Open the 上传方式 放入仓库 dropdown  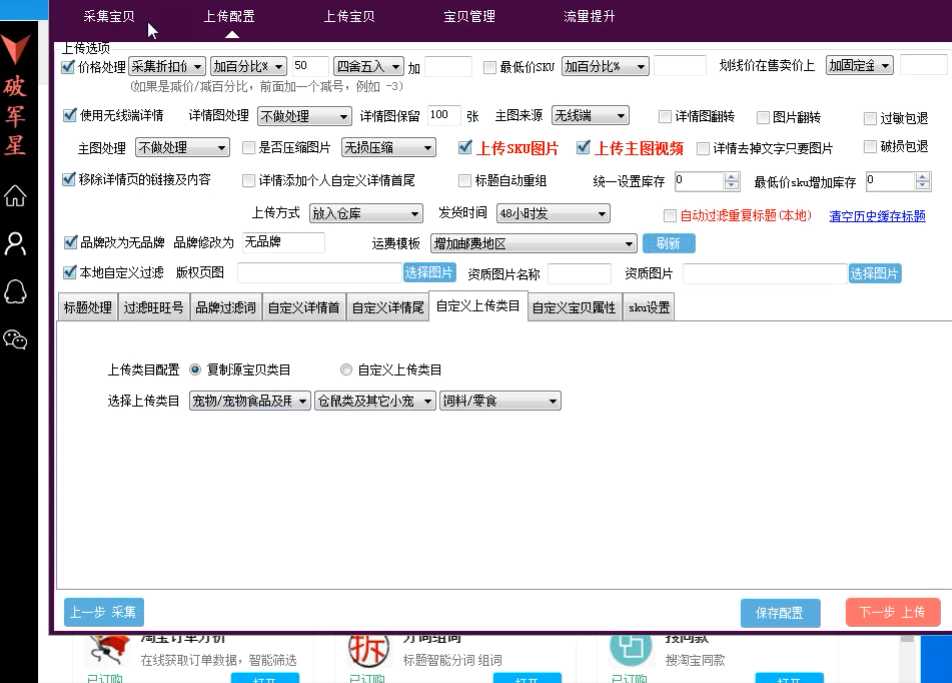point(366,214)
